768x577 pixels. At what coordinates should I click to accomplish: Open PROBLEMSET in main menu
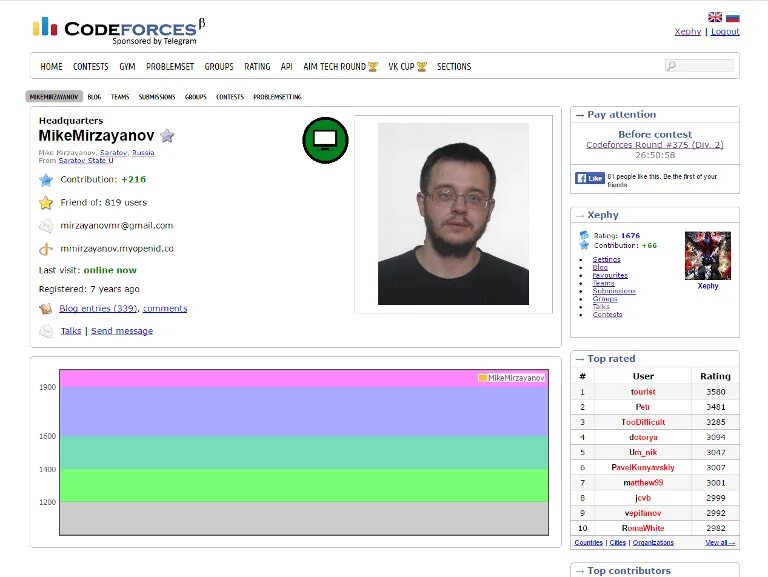pos(170,67)
